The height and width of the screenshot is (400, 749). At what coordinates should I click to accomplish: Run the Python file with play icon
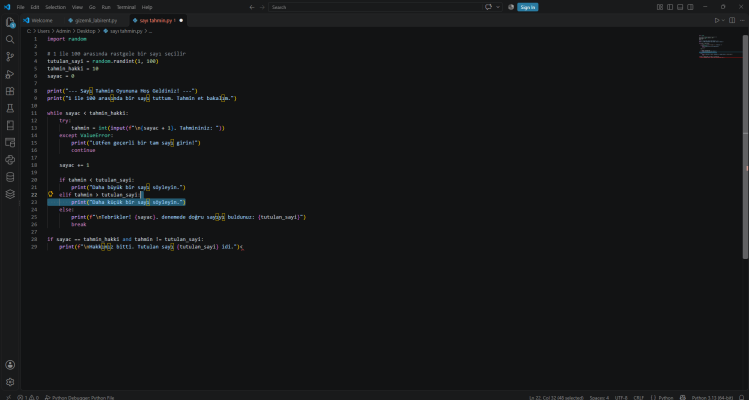pyautogui.click(x=717, y=21)
